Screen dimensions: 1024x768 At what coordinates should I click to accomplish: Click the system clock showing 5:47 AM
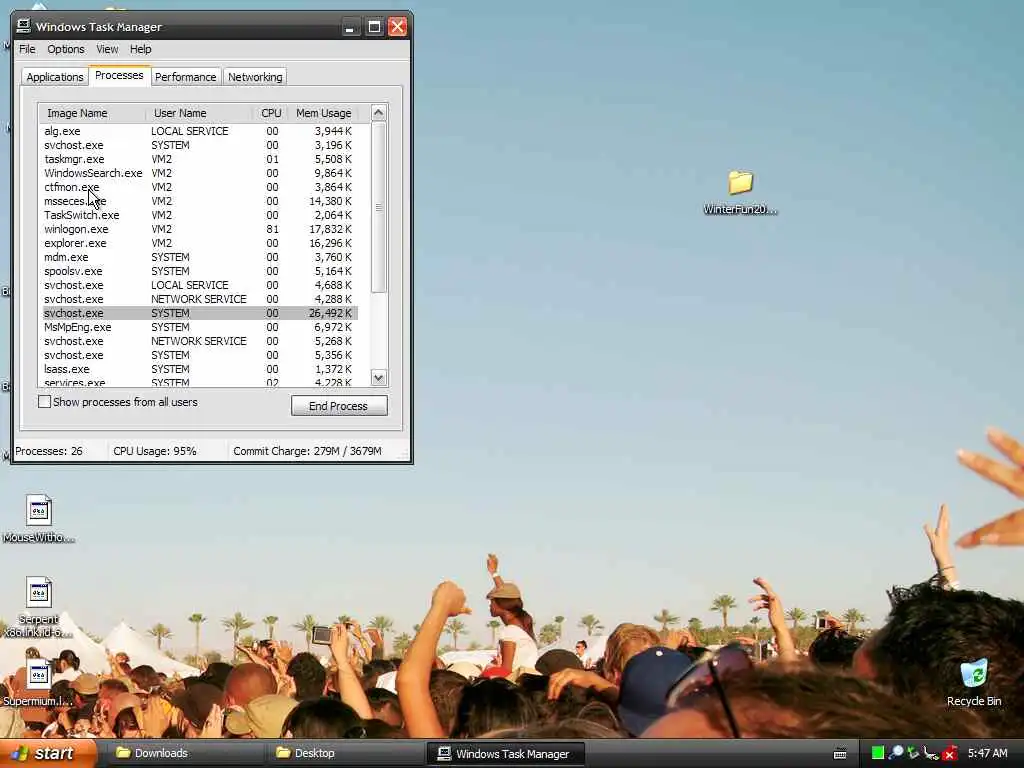coord(987,753)
